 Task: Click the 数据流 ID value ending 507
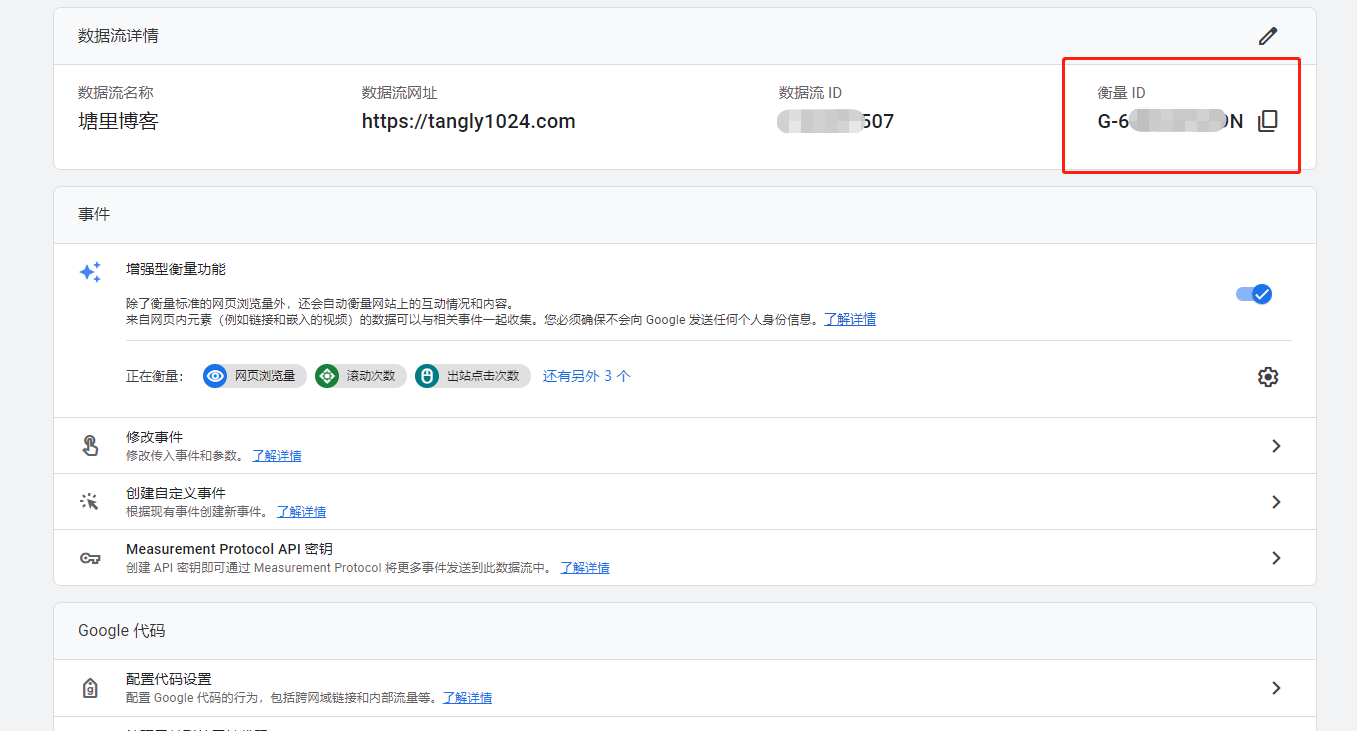[x=836, y=122]
